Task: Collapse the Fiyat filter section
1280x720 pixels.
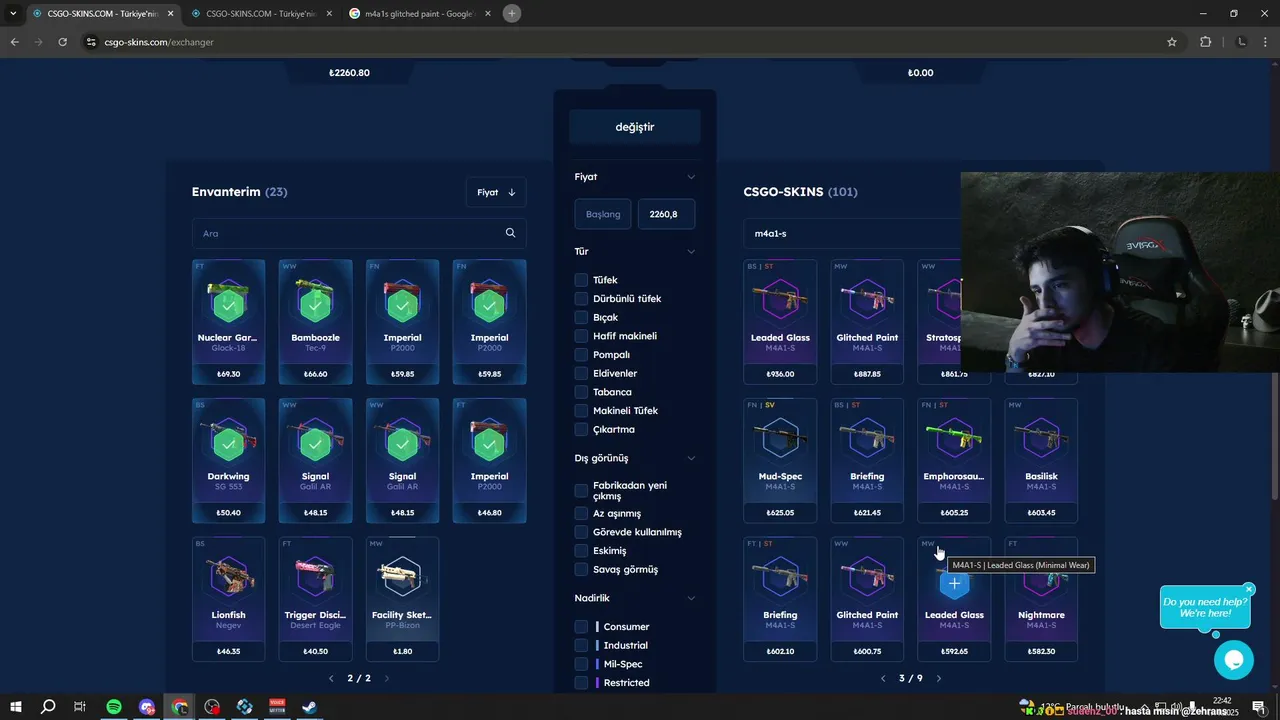Action: tap(690, 177)
